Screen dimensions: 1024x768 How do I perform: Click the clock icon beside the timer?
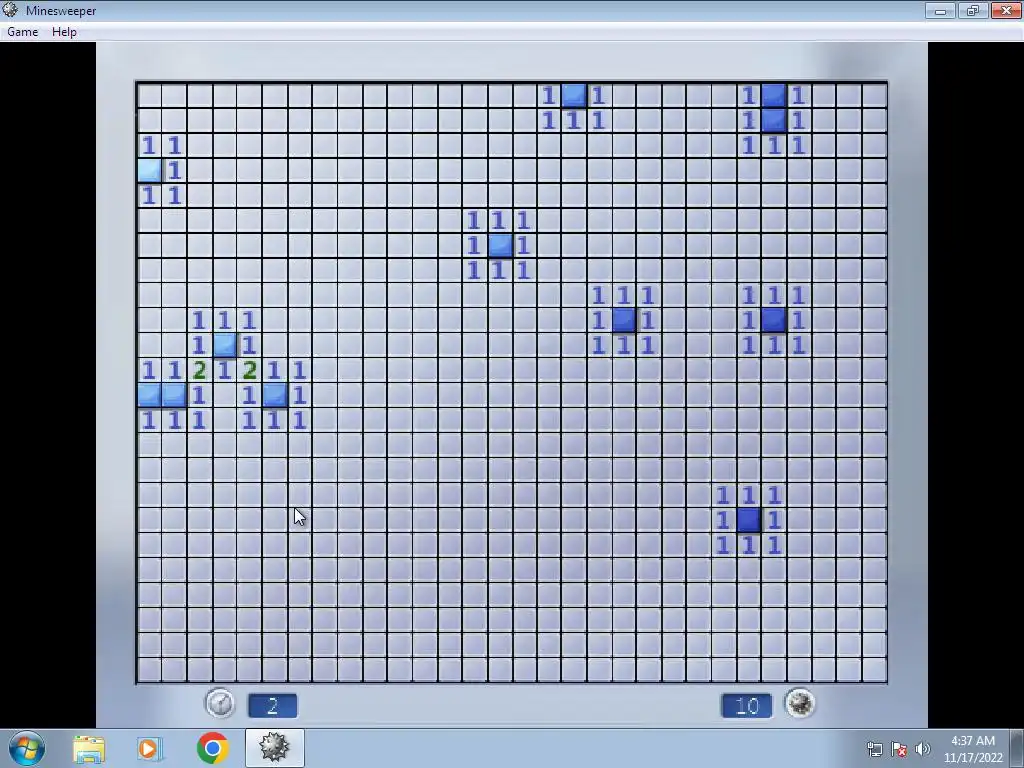click(x=220, y=704)
